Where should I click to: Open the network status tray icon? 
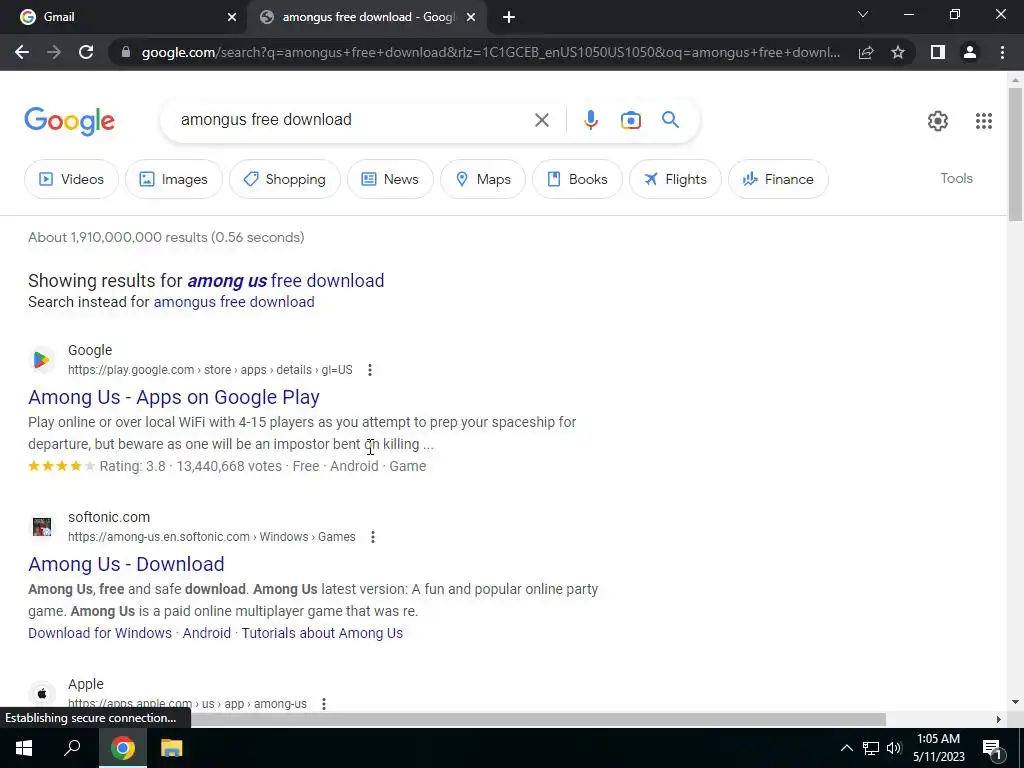[x=871, y=748]
